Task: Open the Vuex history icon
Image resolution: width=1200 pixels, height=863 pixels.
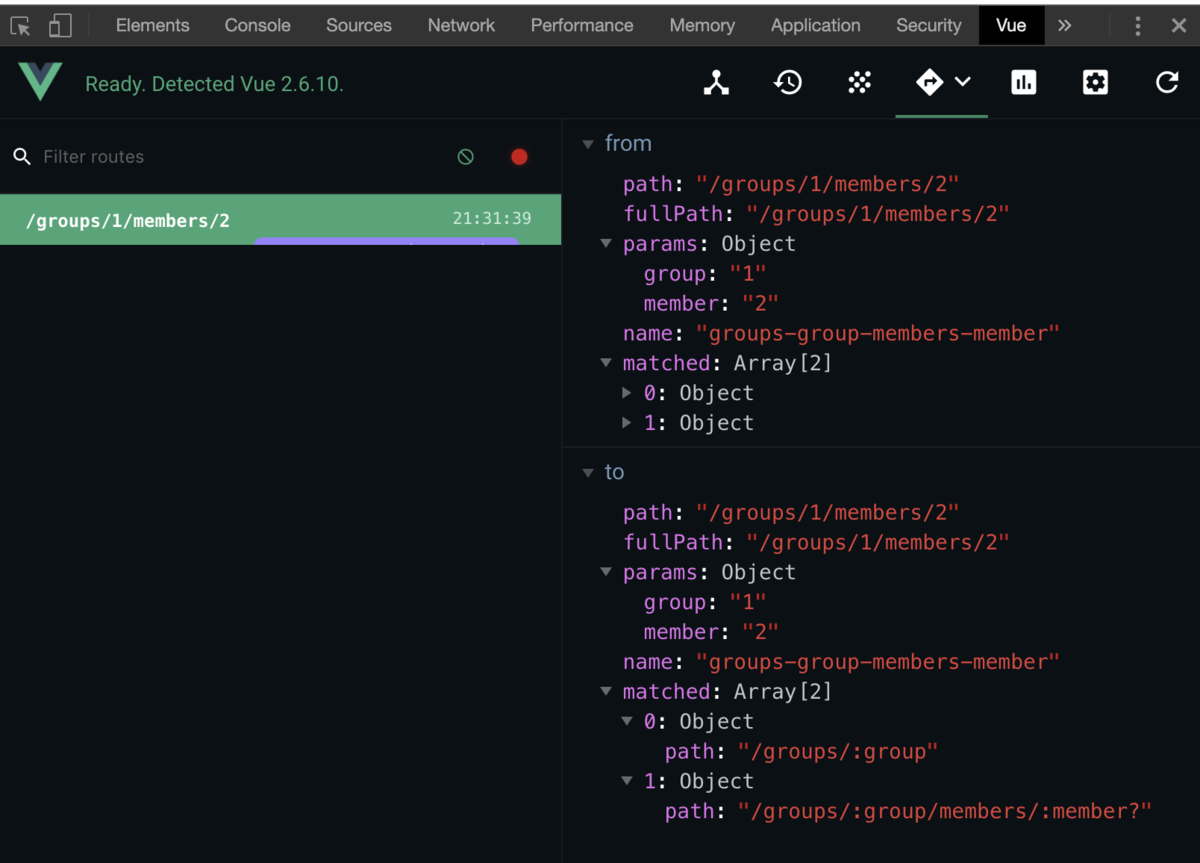Action: 788,83
